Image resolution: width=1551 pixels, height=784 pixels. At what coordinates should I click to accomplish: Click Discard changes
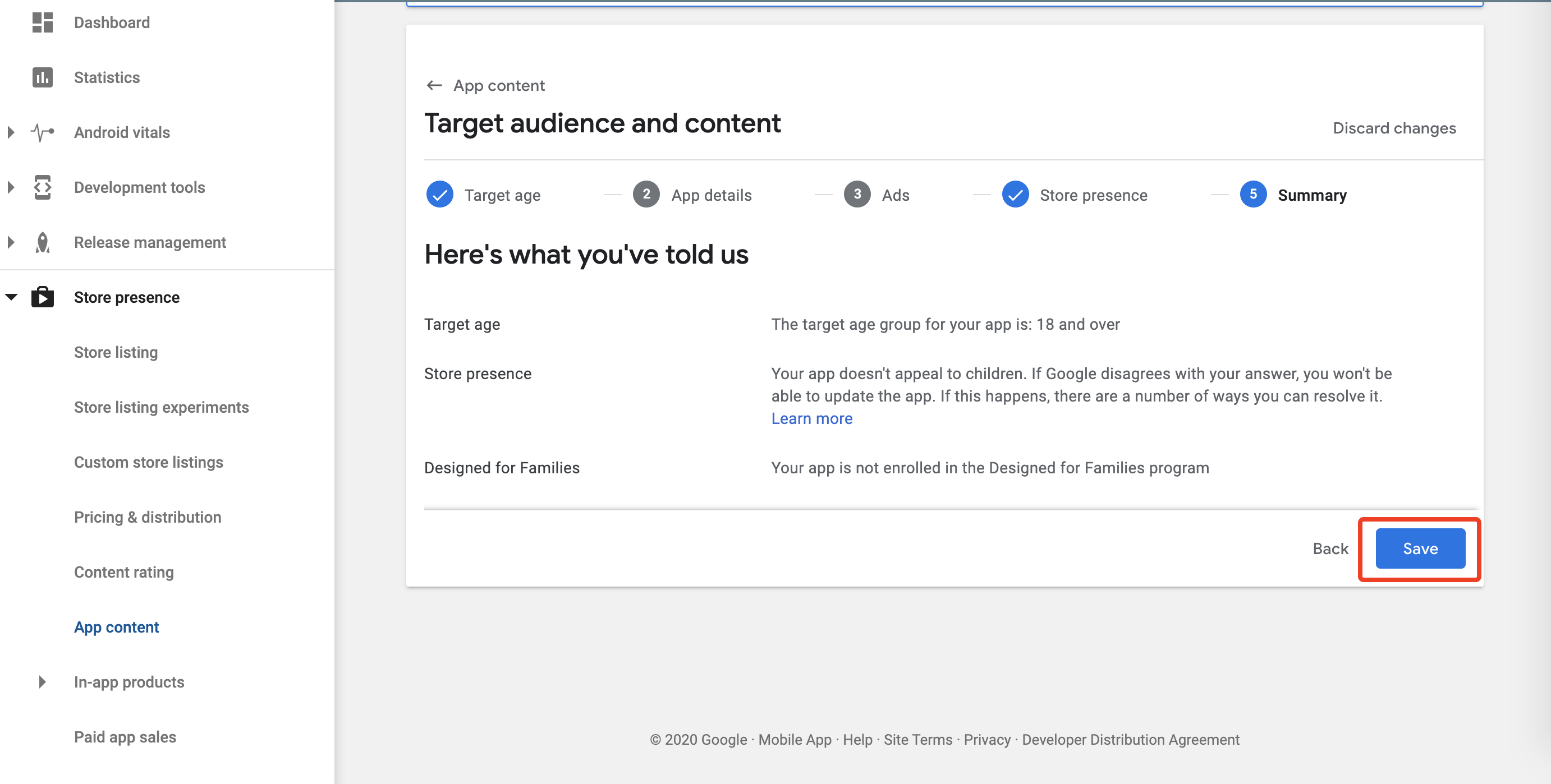point(1394,128)
